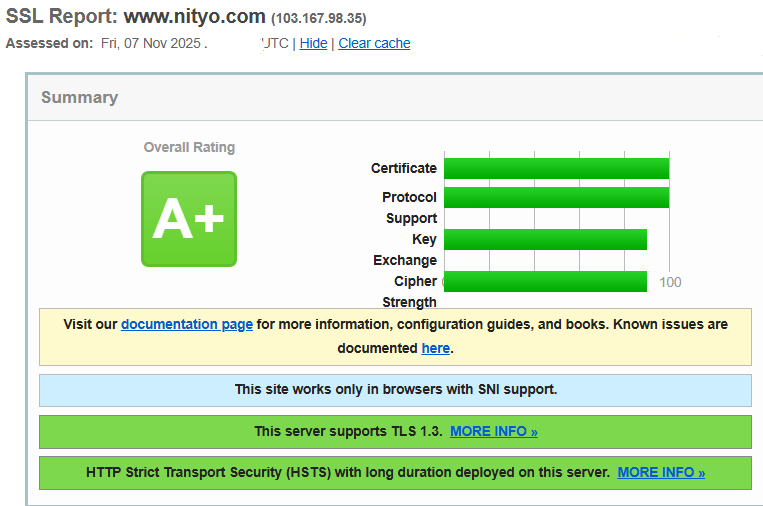Image resolution: width=763 pixels, height=506 pixels.
Task: Click the Hide link
Action: [x=313, y=43]
